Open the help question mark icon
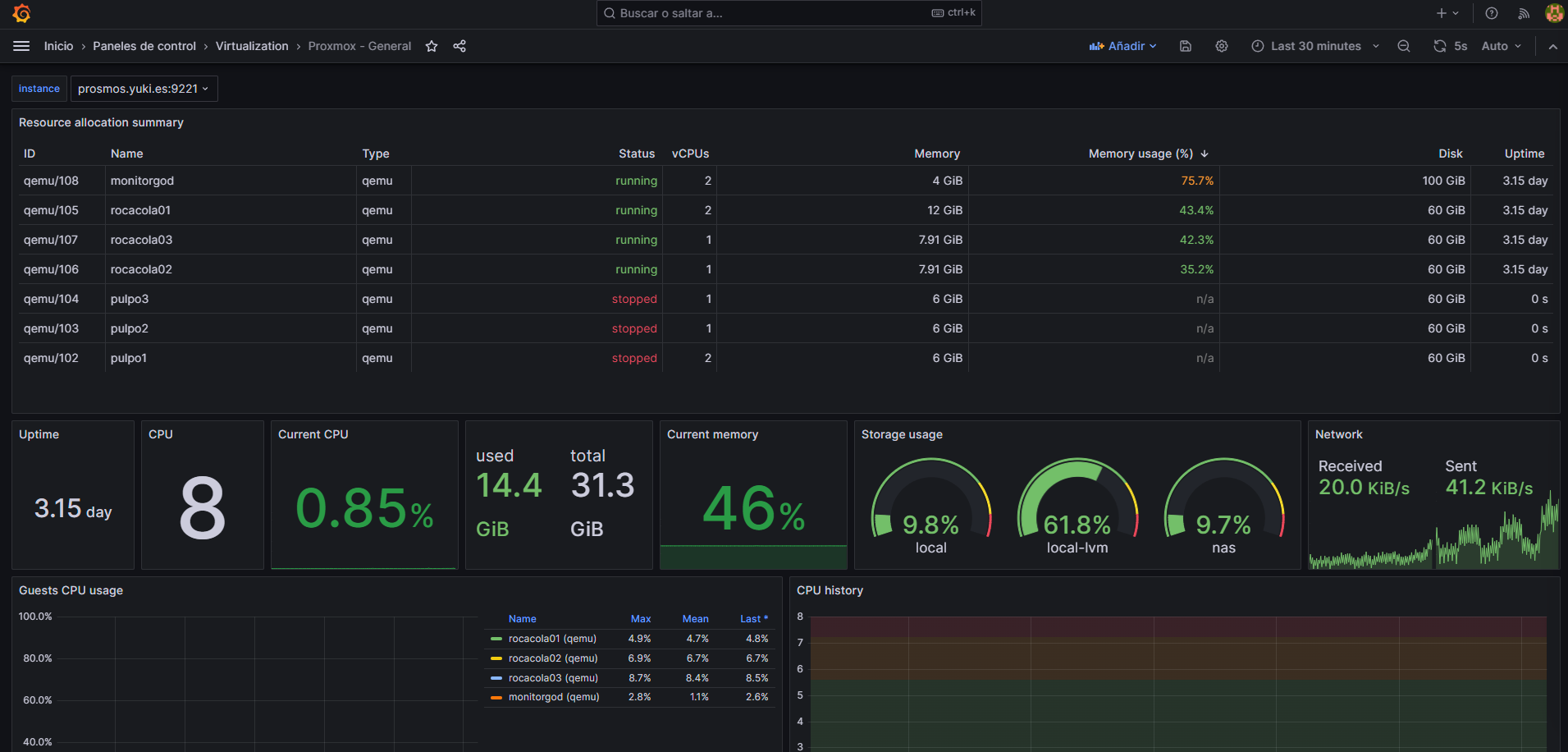The image size is (1568, 752). pos(1492,13)
